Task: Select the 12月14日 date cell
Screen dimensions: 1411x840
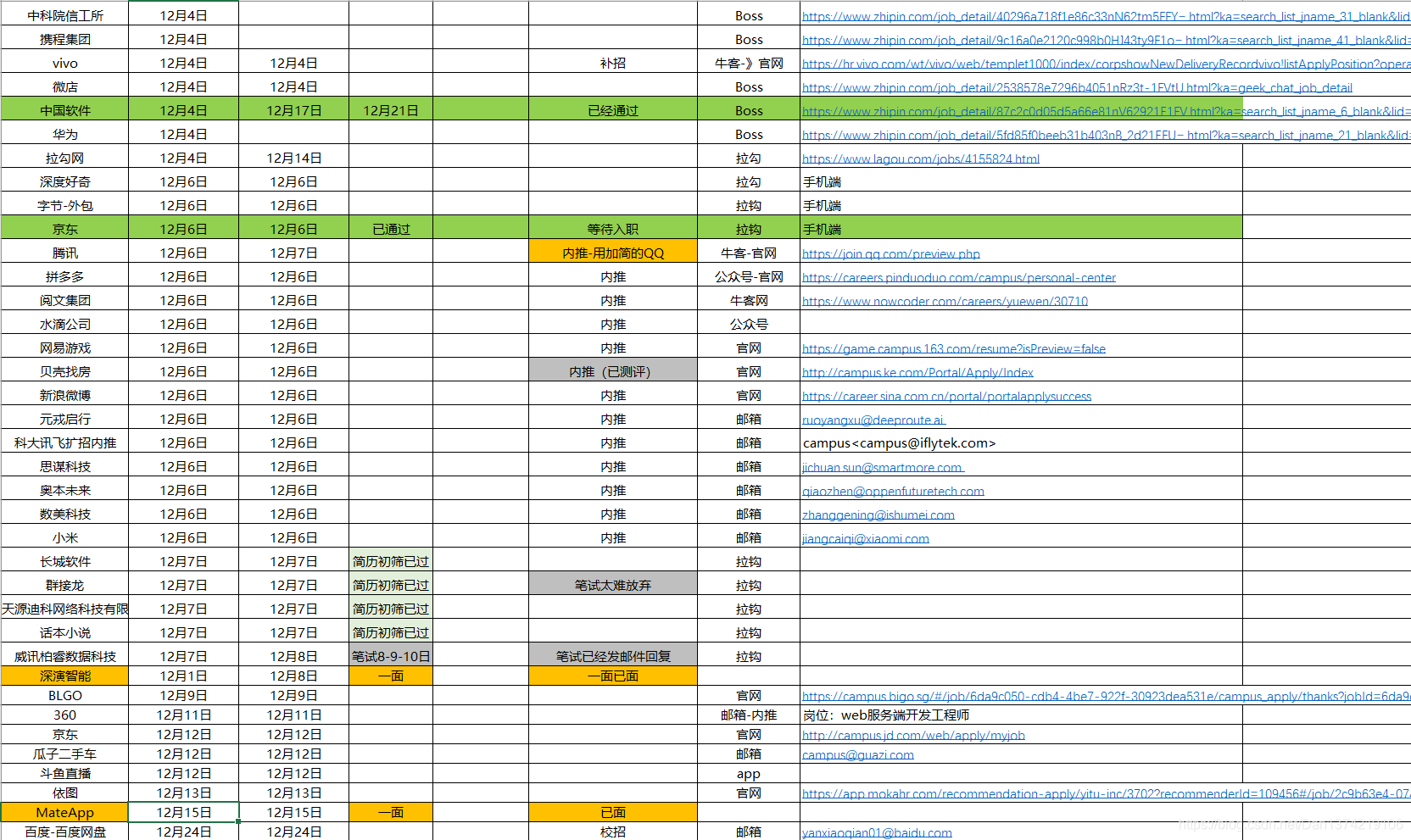Action: click(294, 158)
